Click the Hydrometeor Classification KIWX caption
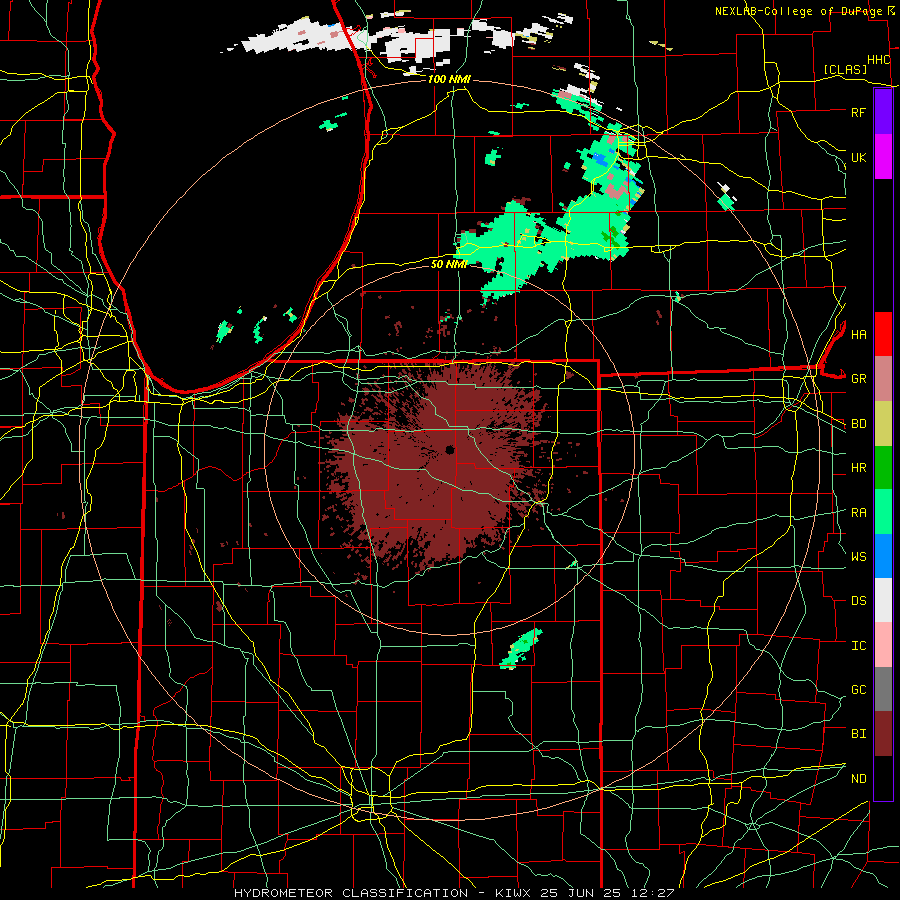 453,893
